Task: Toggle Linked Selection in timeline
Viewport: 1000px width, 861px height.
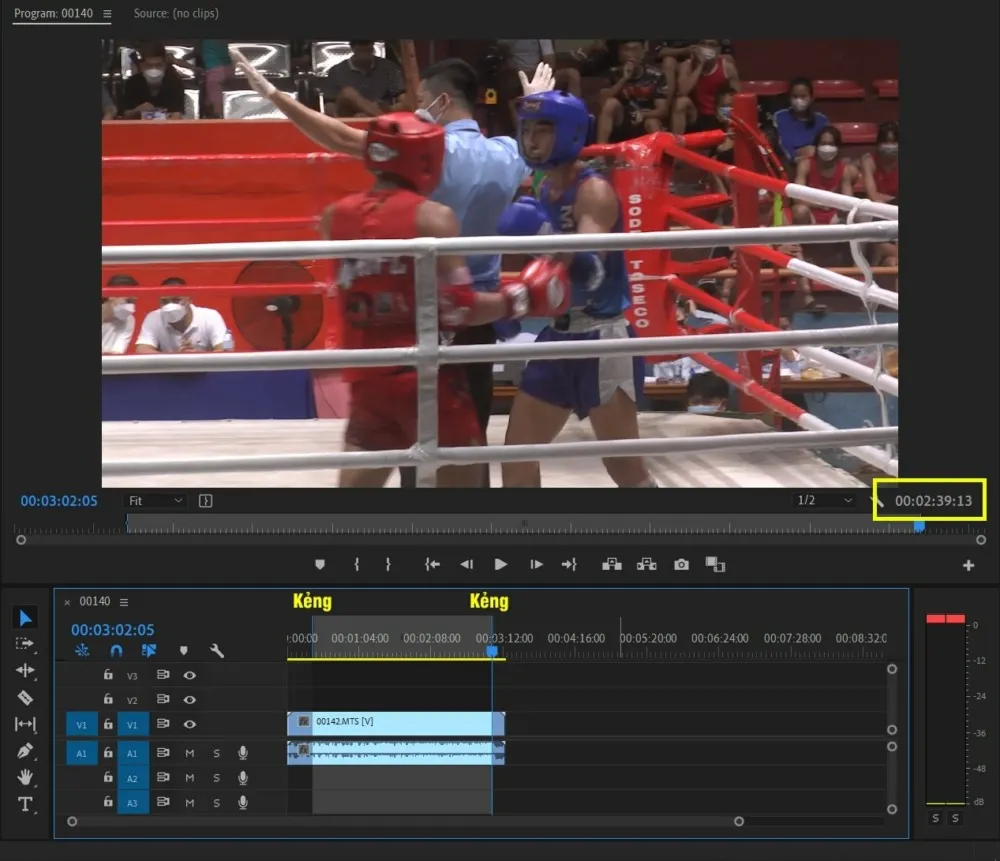Action: pyautogui.click(x=149, y=651)
